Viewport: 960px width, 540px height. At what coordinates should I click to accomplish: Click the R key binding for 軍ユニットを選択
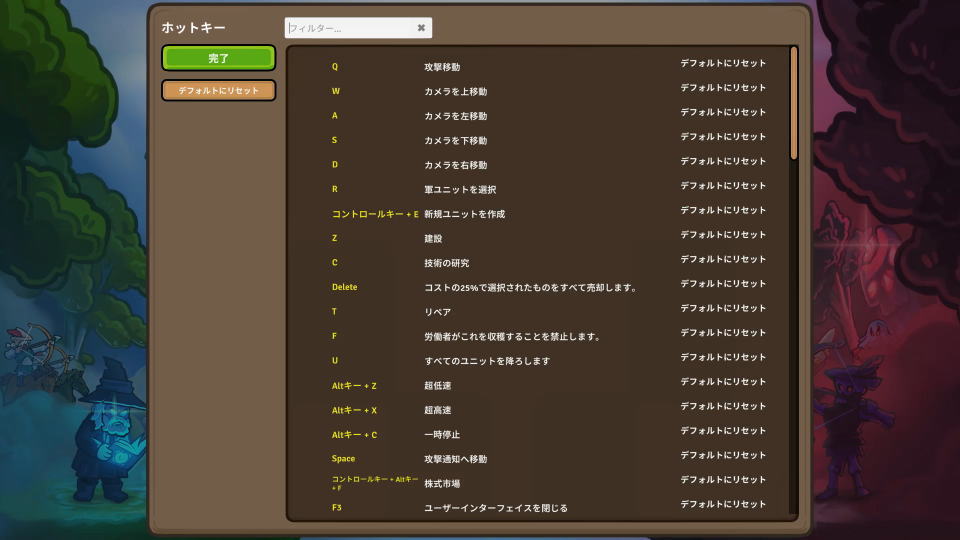click(335, 189)
